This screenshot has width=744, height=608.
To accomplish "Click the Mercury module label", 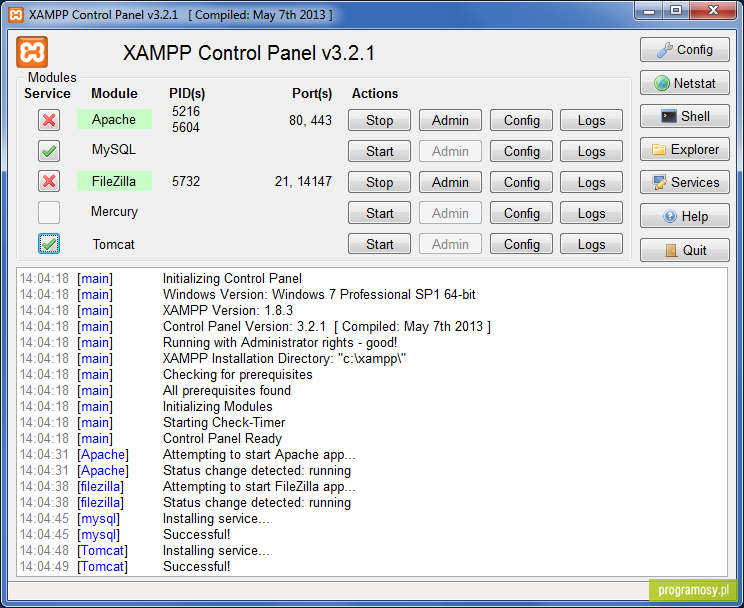I will point(114,211).
